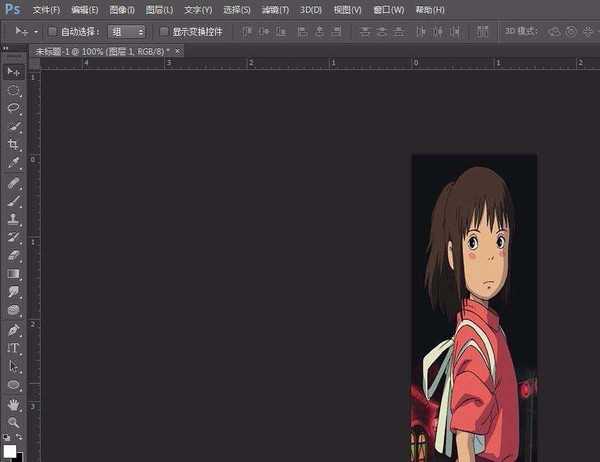Select the Clone Stamp tool
This screenshot has height=462, width=600.
tap(14, 218)
